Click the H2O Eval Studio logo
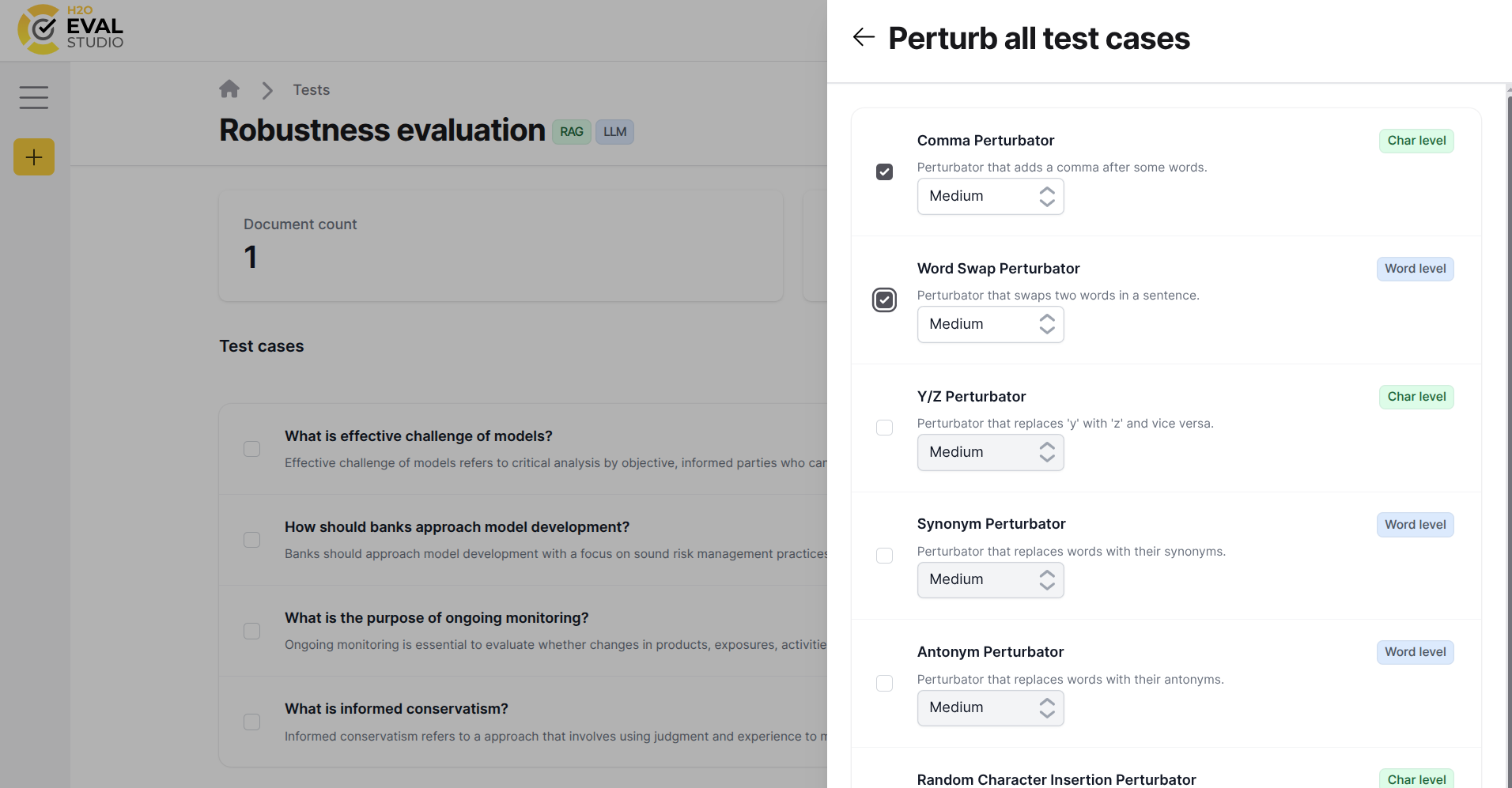 (x=70, y=29)
